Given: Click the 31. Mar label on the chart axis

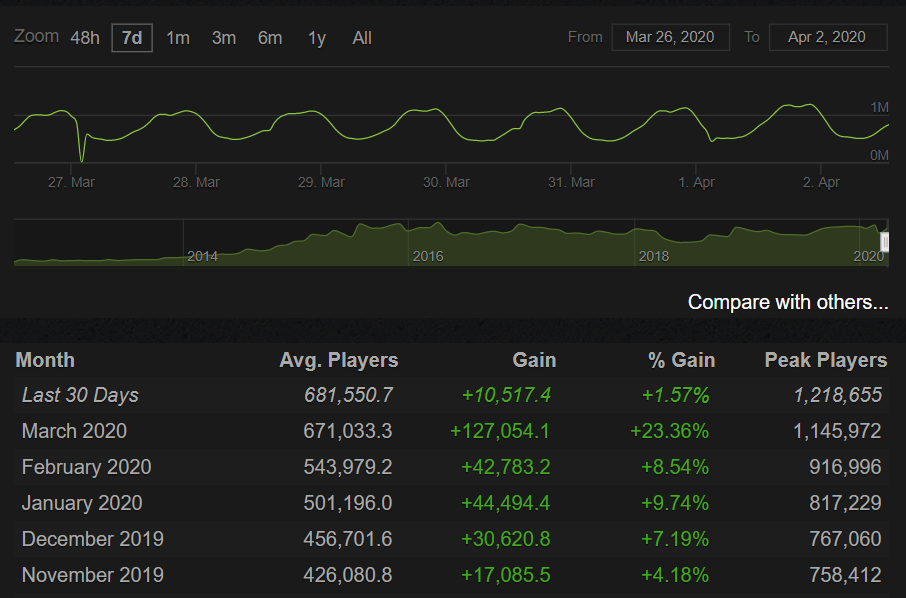Looking at the screenshot, I should click(570, 182).
